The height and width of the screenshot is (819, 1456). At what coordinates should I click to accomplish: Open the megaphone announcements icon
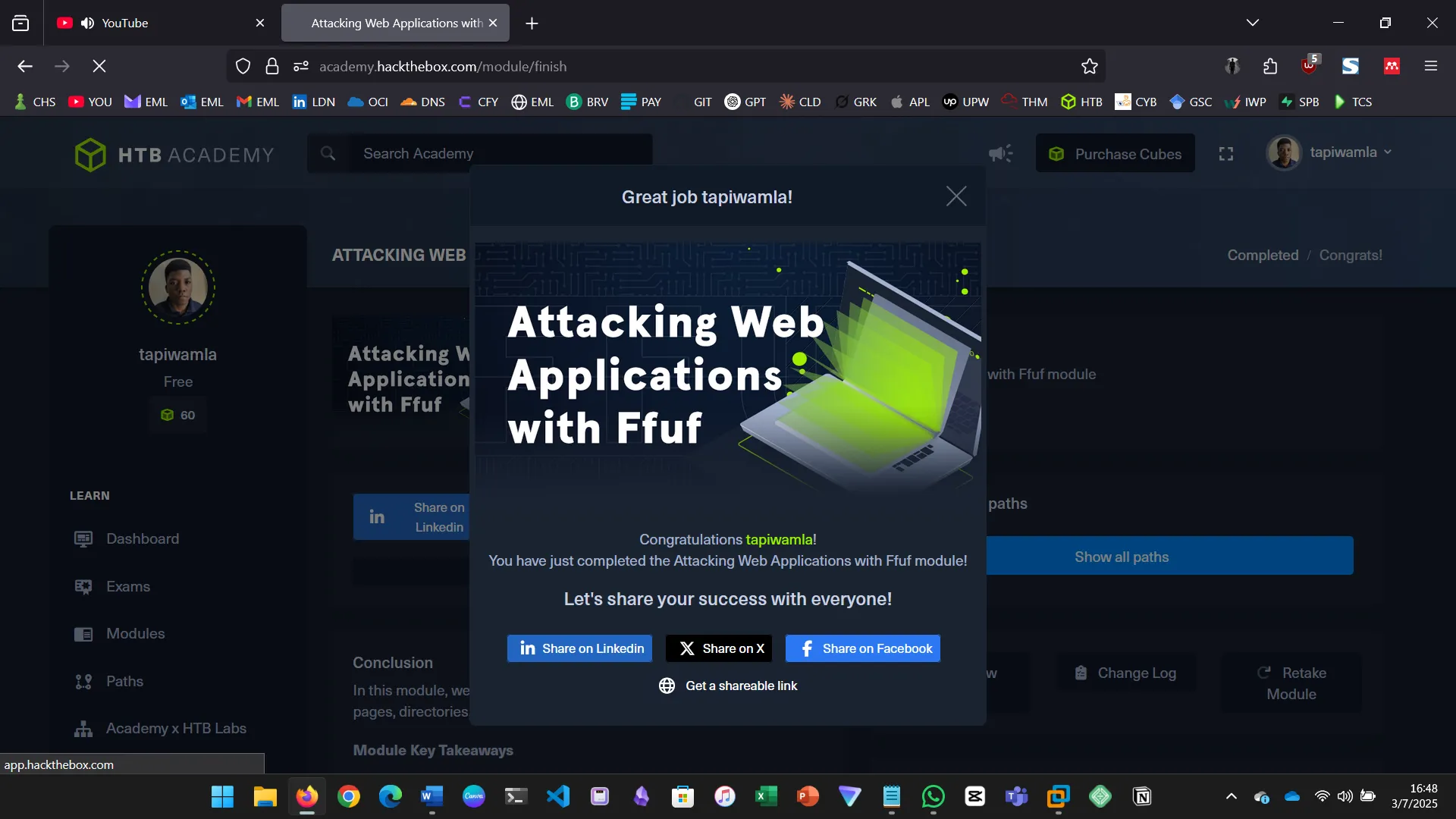tap(1000, 153)
